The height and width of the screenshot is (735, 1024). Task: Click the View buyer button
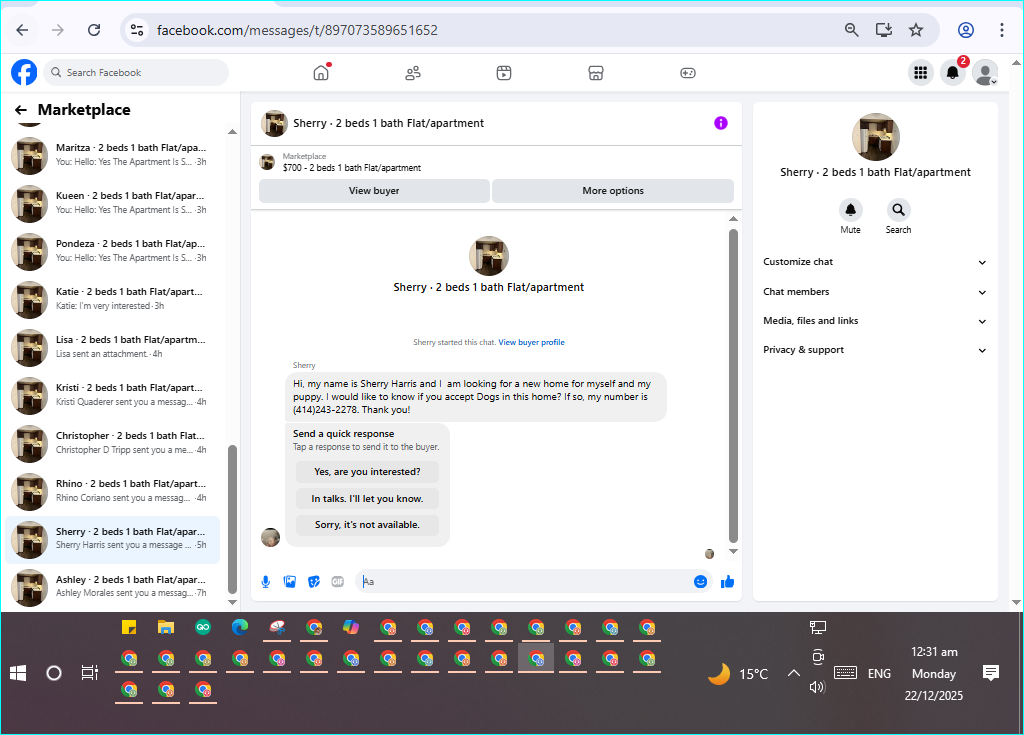[x=374, y=191]
